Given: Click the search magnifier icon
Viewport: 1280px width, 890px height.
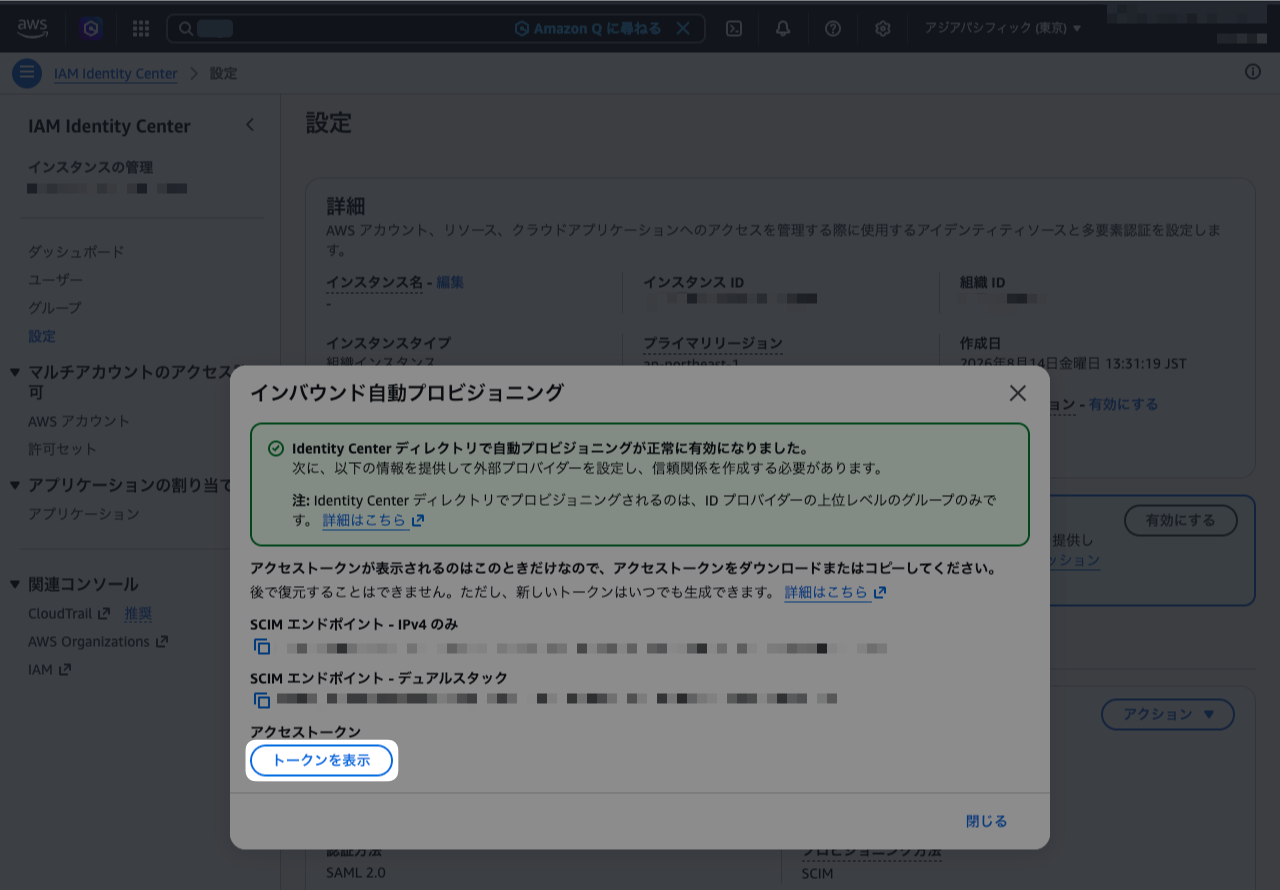Looking at the screenshot, I should [x=185, y=28].
